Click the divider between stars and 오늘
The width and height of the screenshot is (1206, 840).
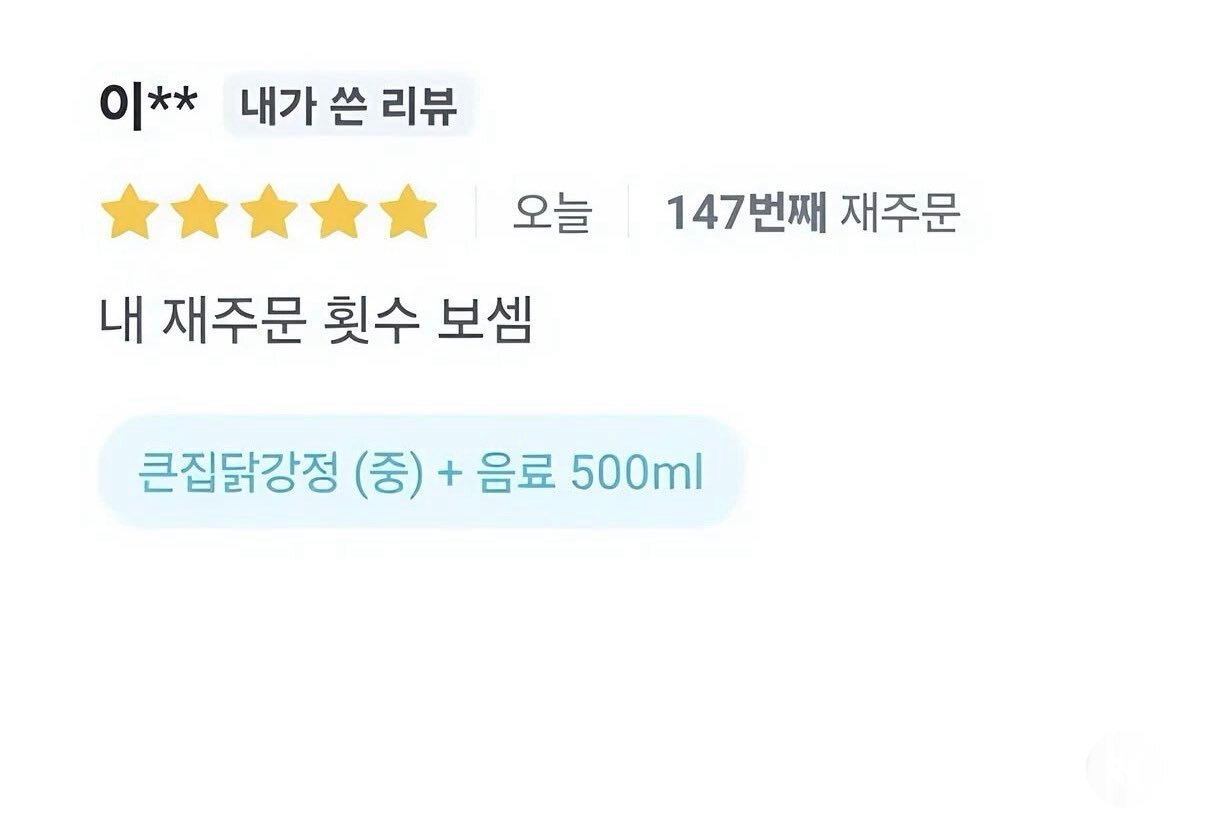(x=476, y=212)
